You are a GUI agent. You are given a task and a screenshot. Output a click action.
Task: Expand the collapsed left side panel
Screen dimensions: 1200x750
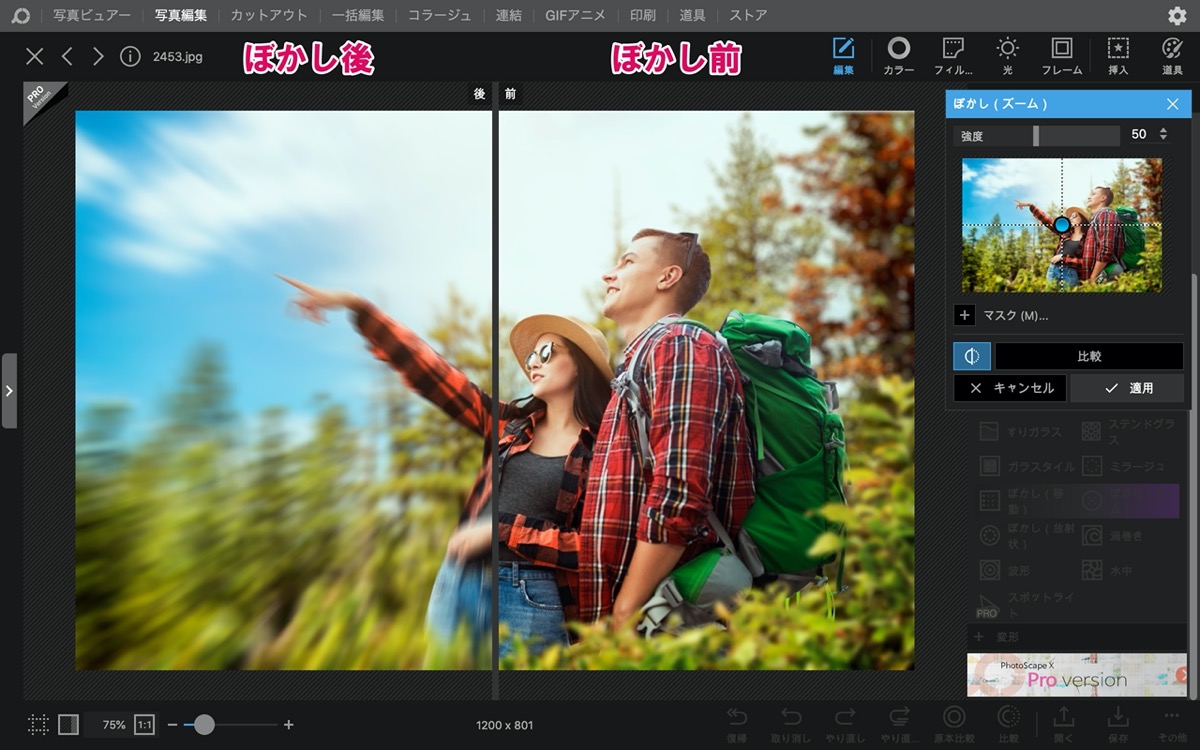click(x=9, y=391)
